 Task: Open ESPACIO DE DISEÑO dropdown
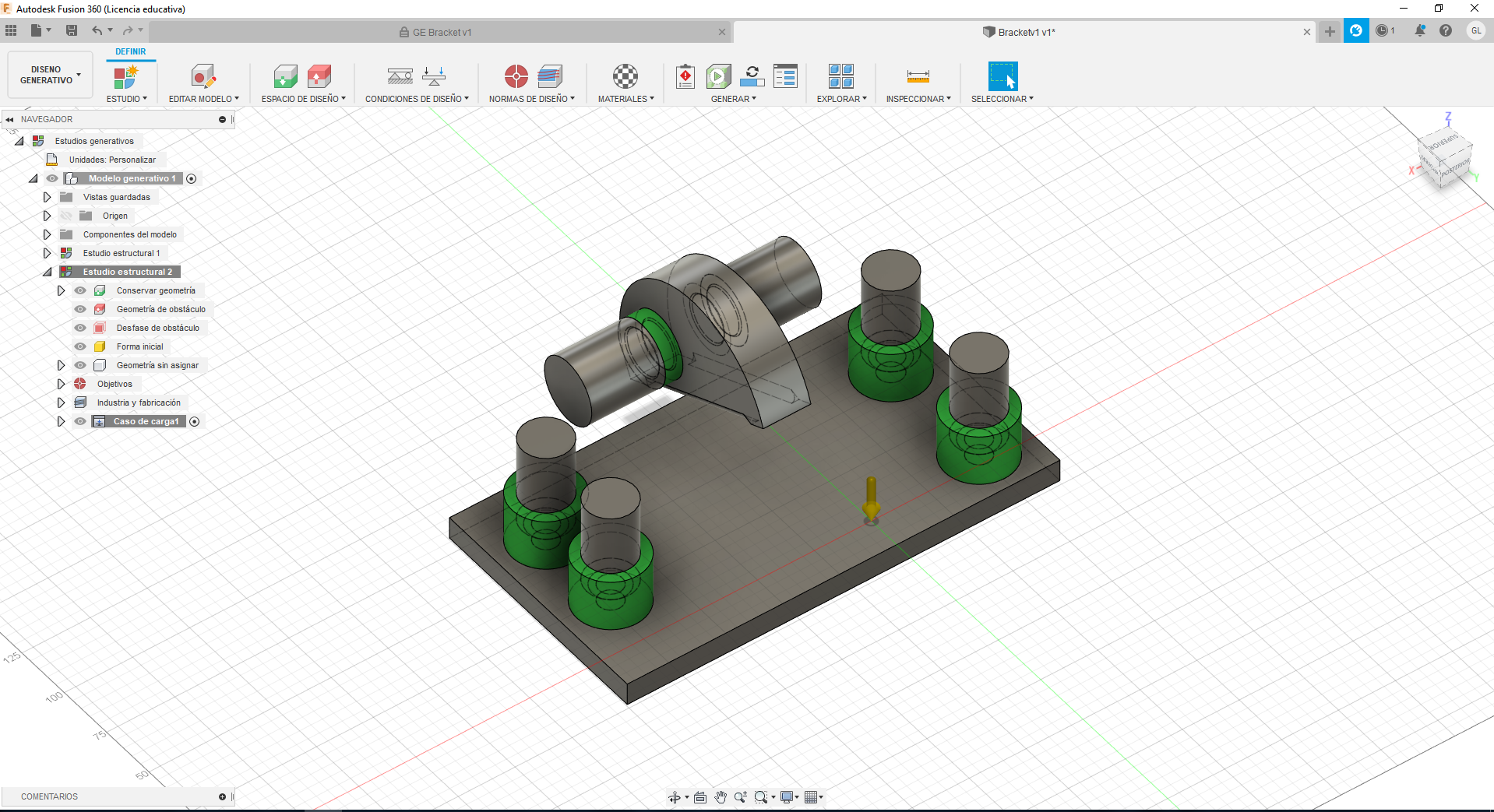[x=304, y=99]
